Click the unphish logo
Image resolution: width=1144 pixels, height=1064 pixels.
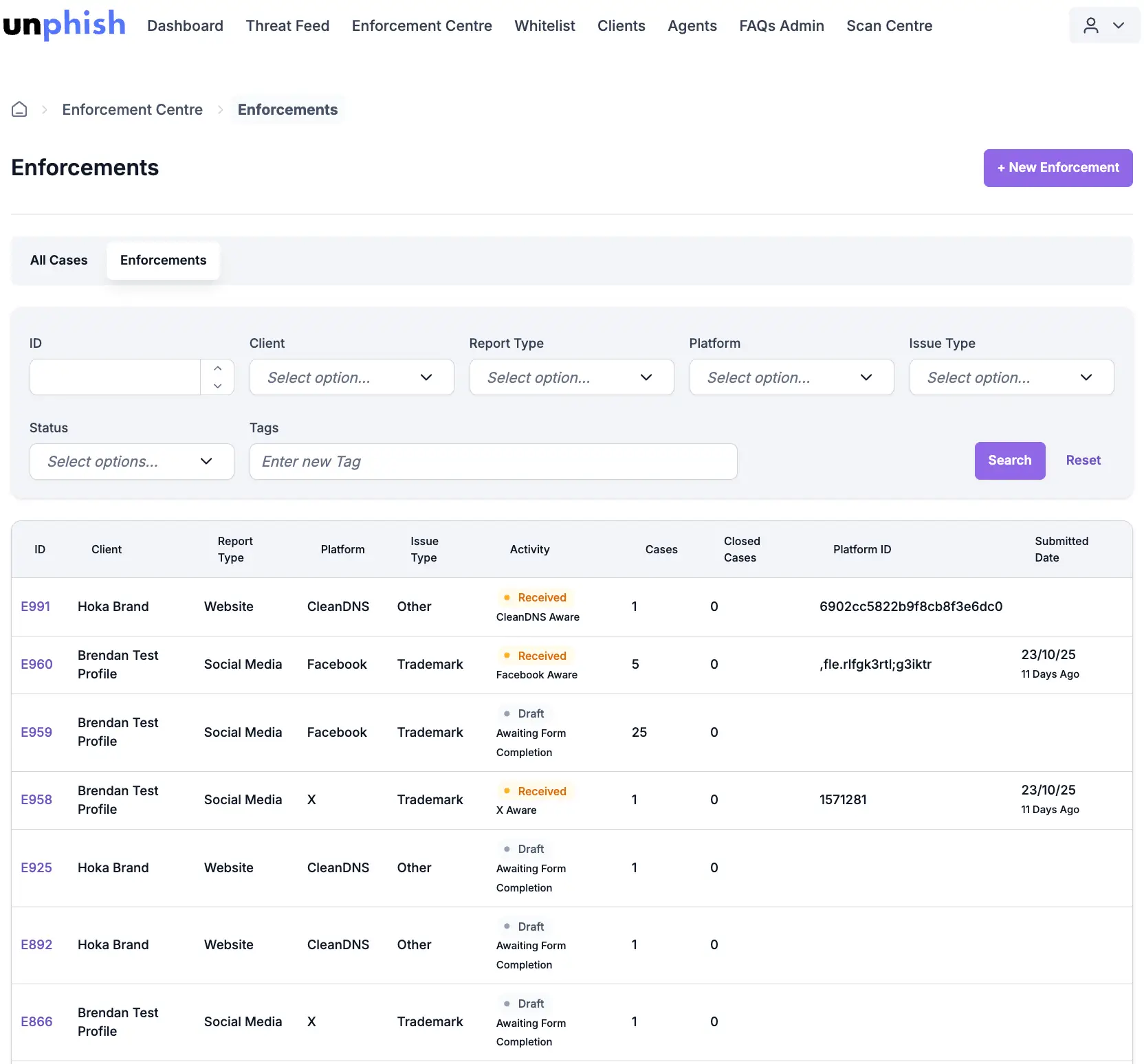(65, 25)
